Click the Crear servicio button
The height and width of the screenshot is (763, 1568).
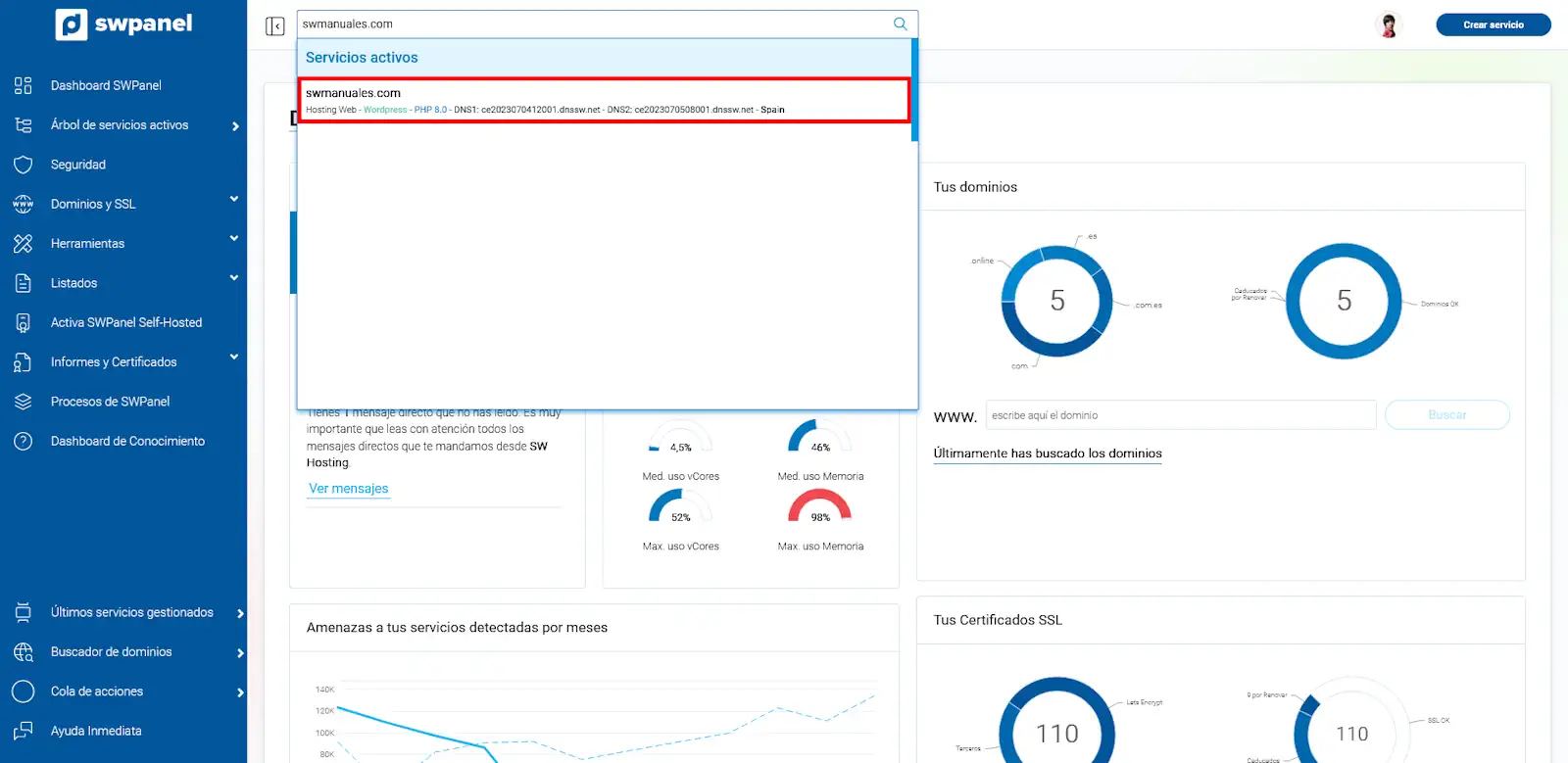coord(1493,24)
